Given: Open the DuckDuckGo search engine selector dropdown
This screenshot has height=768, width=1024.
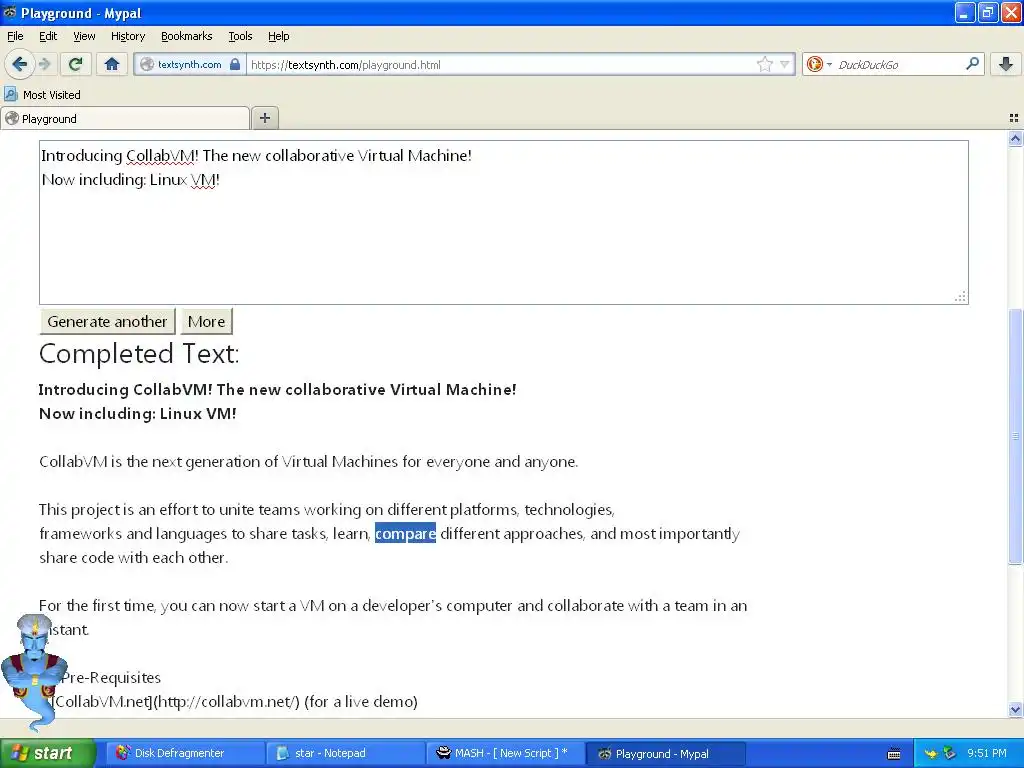Looking at the screenshot, I should [818, 64].
